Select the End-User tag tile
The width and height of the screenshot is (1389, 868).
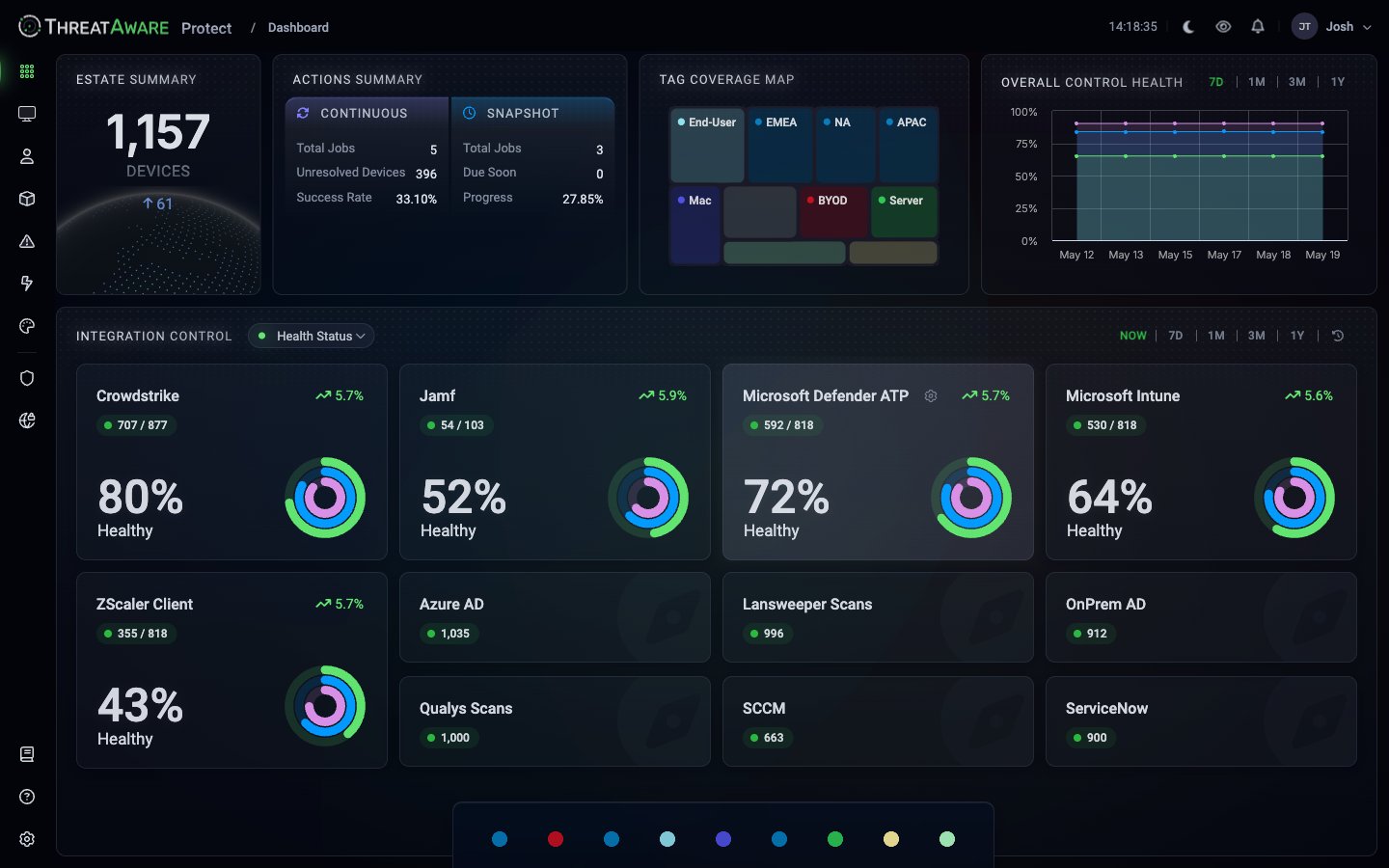click(707, 145)
